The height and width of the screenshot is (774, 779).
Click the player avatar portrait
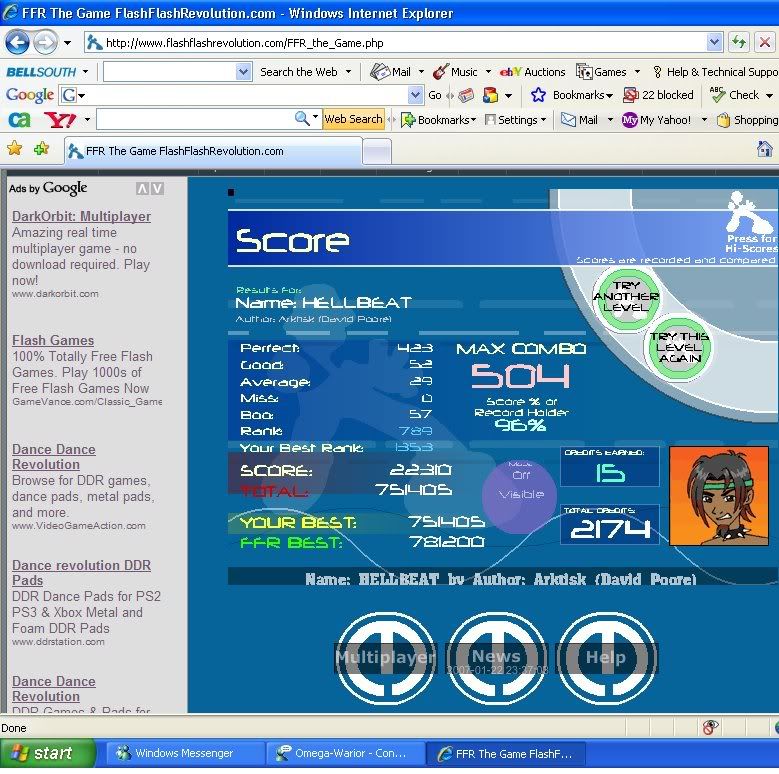tap(718, 496)
